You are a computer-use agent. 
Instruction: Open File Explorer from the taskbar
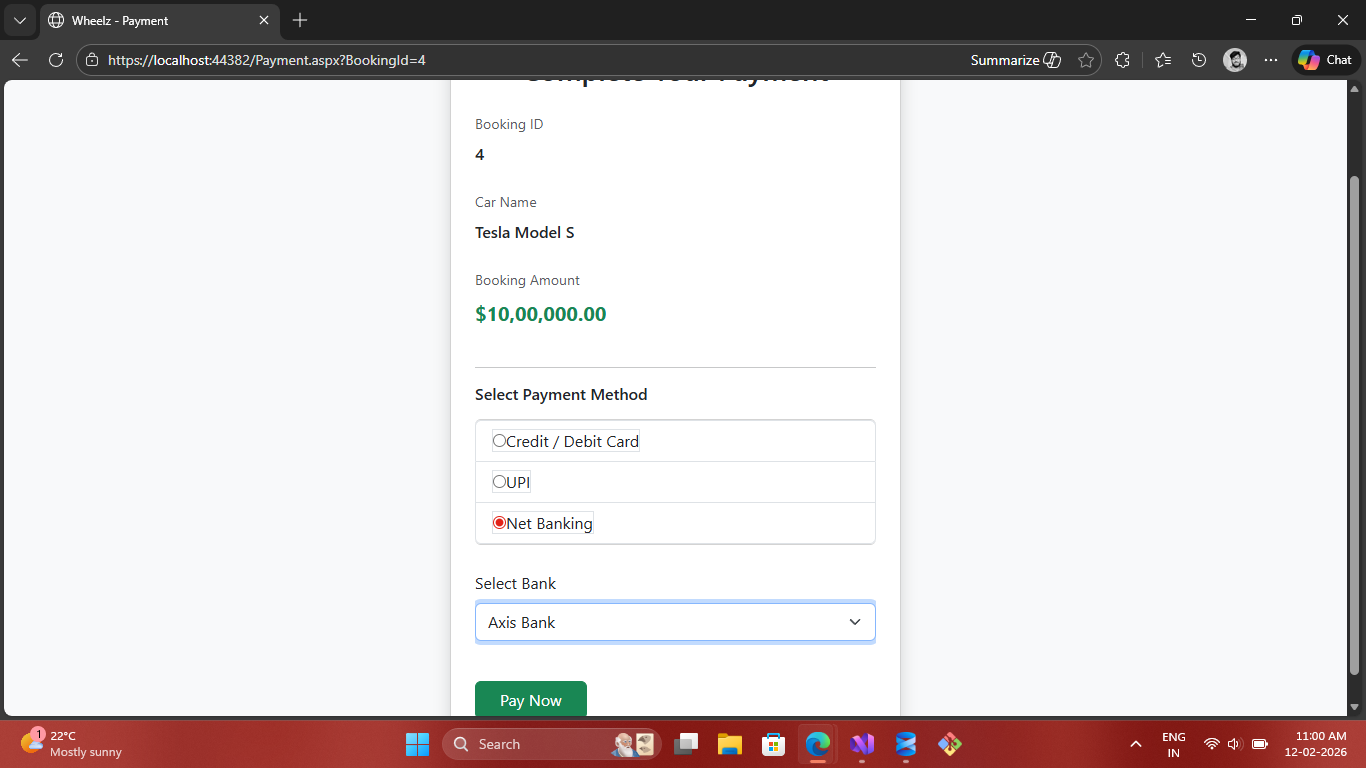pos(729,744)
